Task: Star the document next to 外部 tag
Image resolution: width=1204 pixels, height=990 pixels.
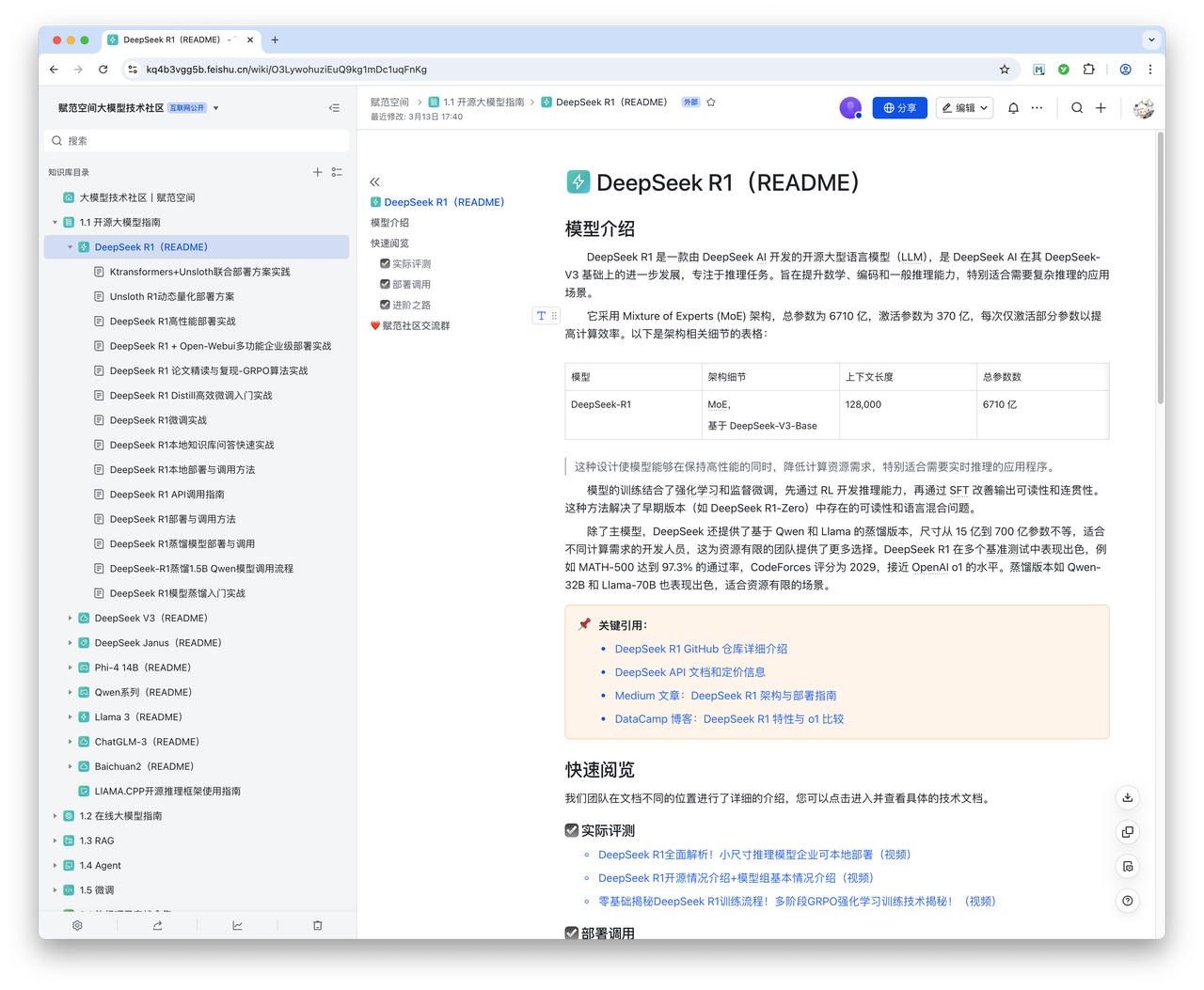Action: click(x=711, y=102)
